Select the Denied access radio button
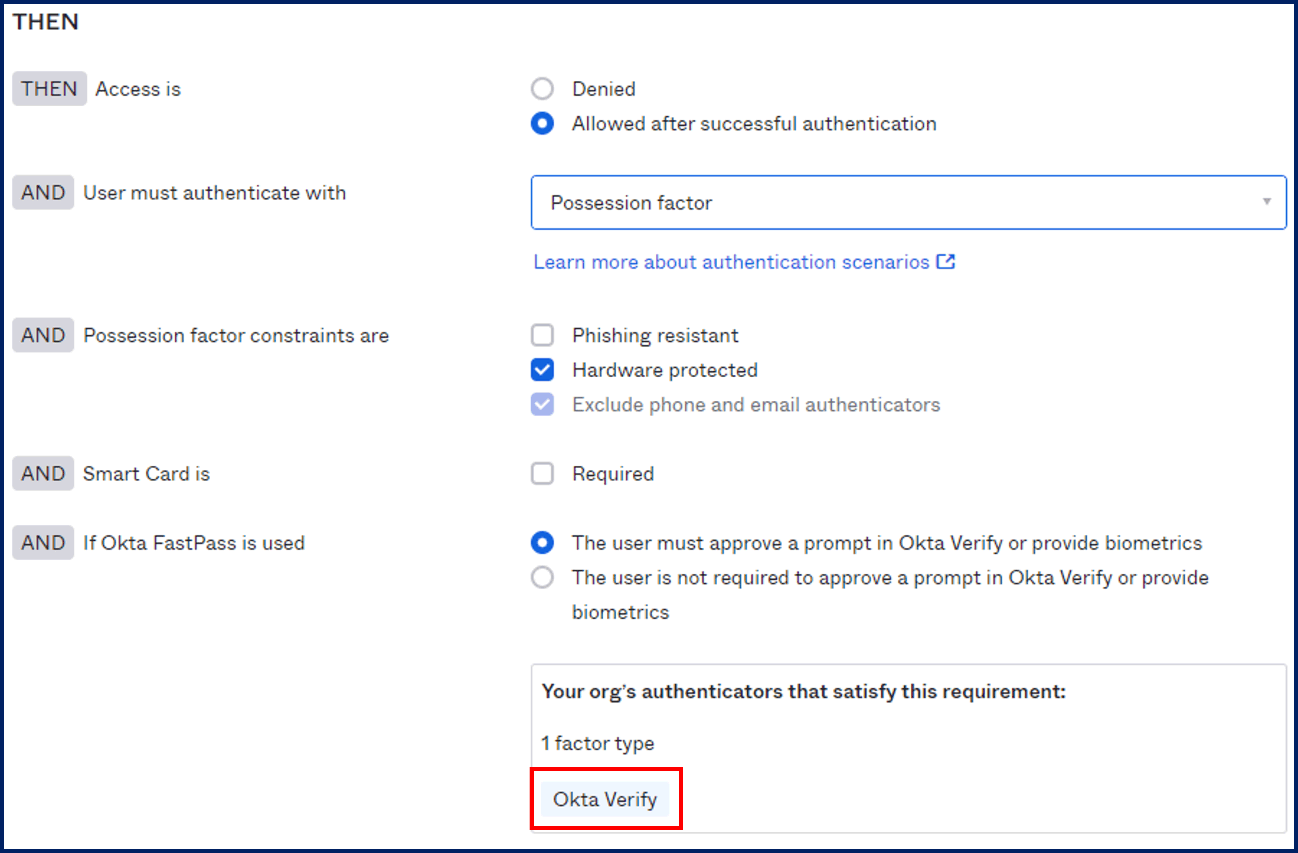 (542, 89)
